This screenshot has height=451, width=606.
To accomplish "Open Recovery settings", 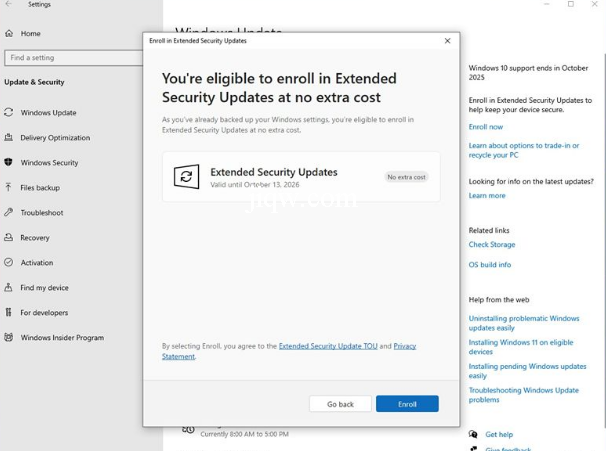I will click(35, 238).
